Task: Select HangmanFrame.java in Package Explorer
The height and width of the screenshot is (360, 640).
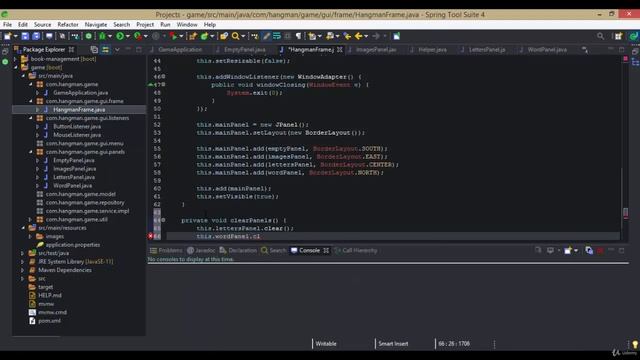Action: pos(79,109)
